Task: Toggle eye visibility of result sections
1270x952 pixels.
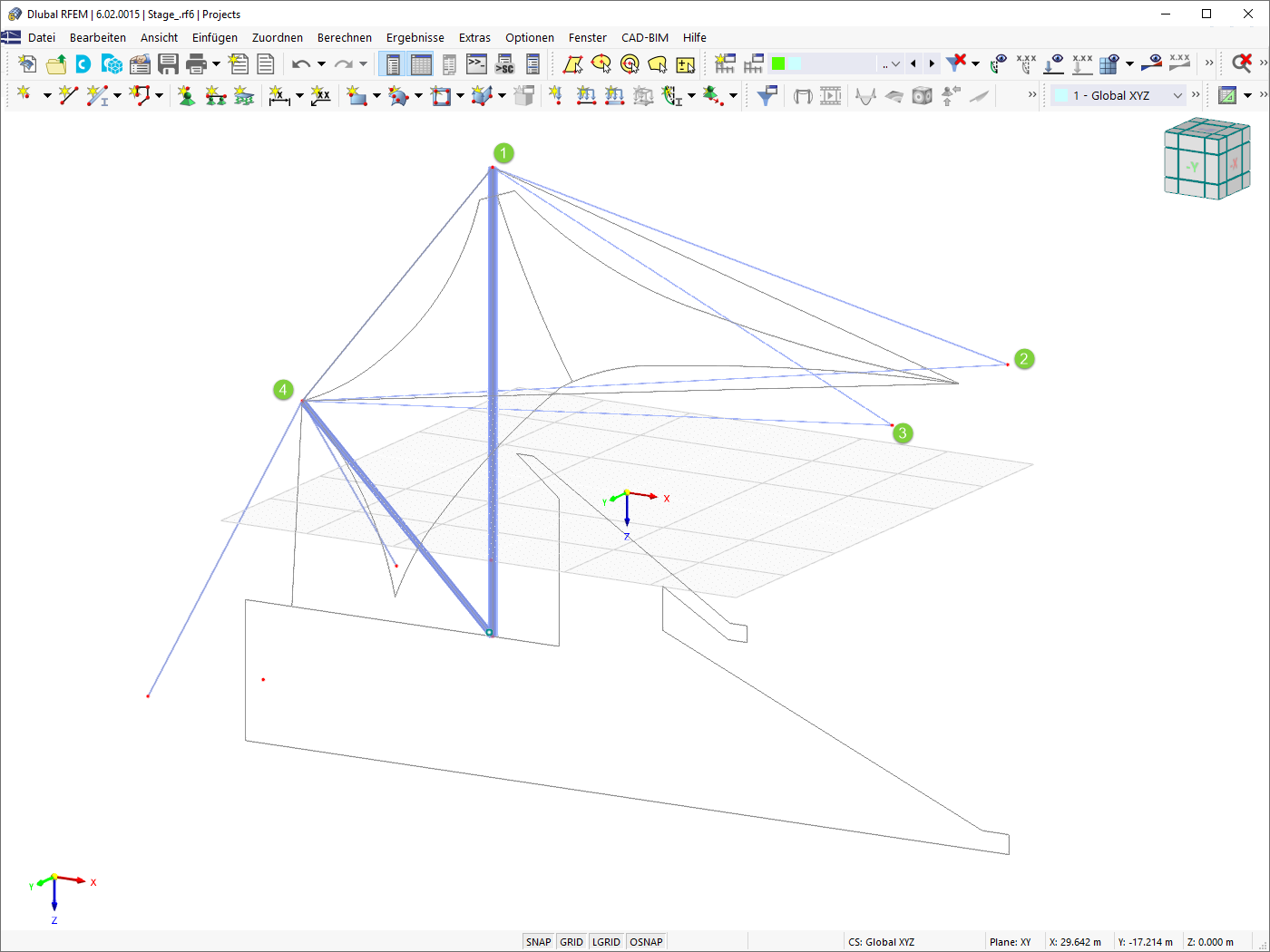Action: 1152,63
